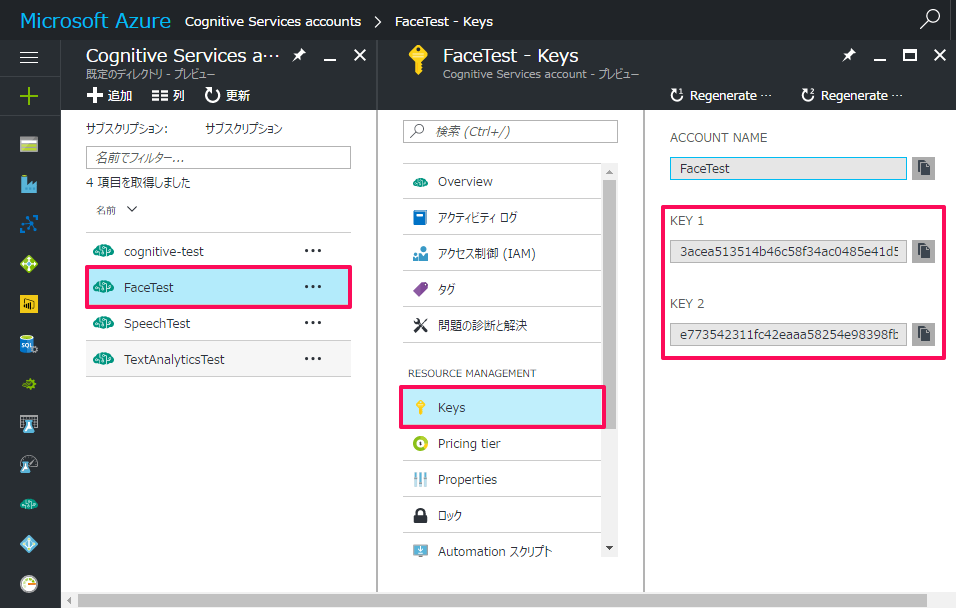Click the green plus New resource icon
Image resolution: width=956 pixels, height=608 pixels.
[x=29, y=96]
